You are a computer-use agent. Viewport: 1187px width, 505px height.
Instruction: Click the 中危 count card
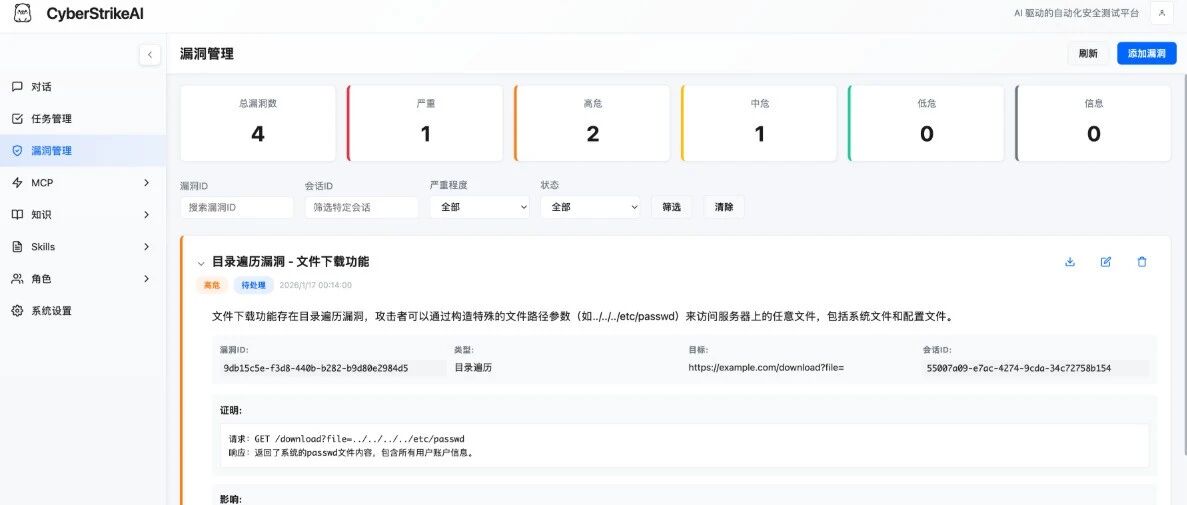[x=759, y=123]
